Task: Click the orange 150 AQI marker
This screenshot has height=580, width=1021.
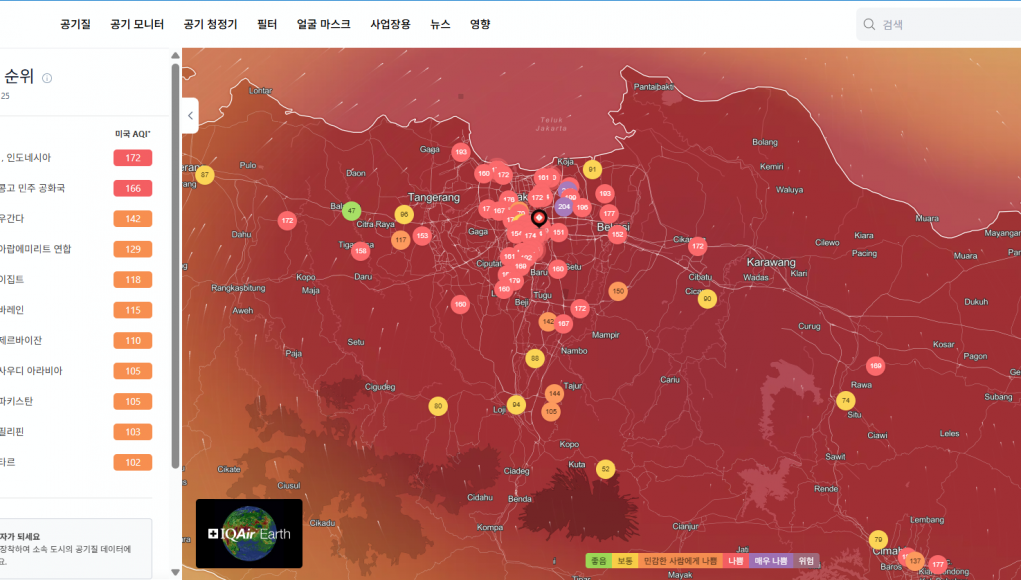Action: click(x=618, y=291)
